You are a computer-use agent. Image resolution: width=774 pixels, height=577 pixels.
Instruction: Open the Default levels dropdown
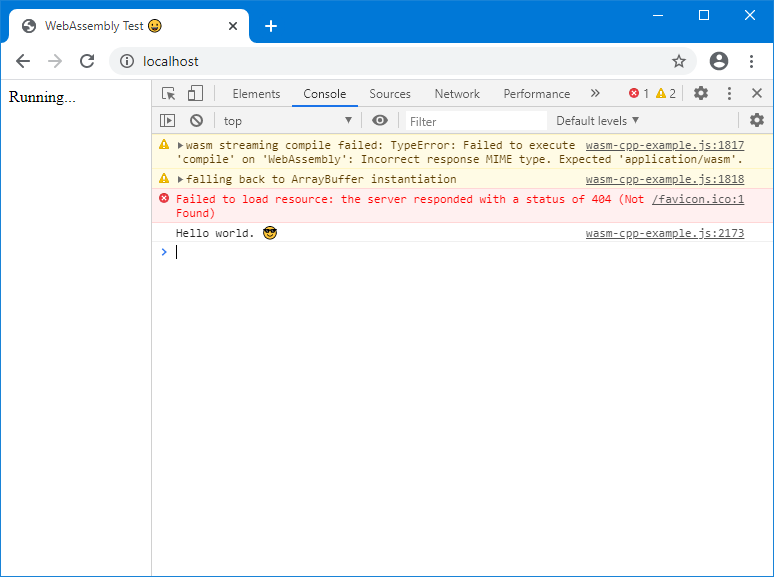597,121
